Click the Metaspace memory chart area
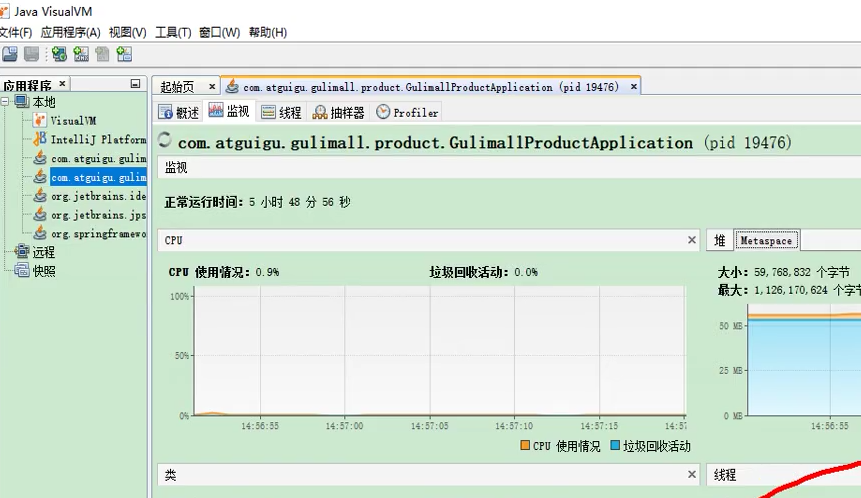861x498 pixels. tap(804, 361)
